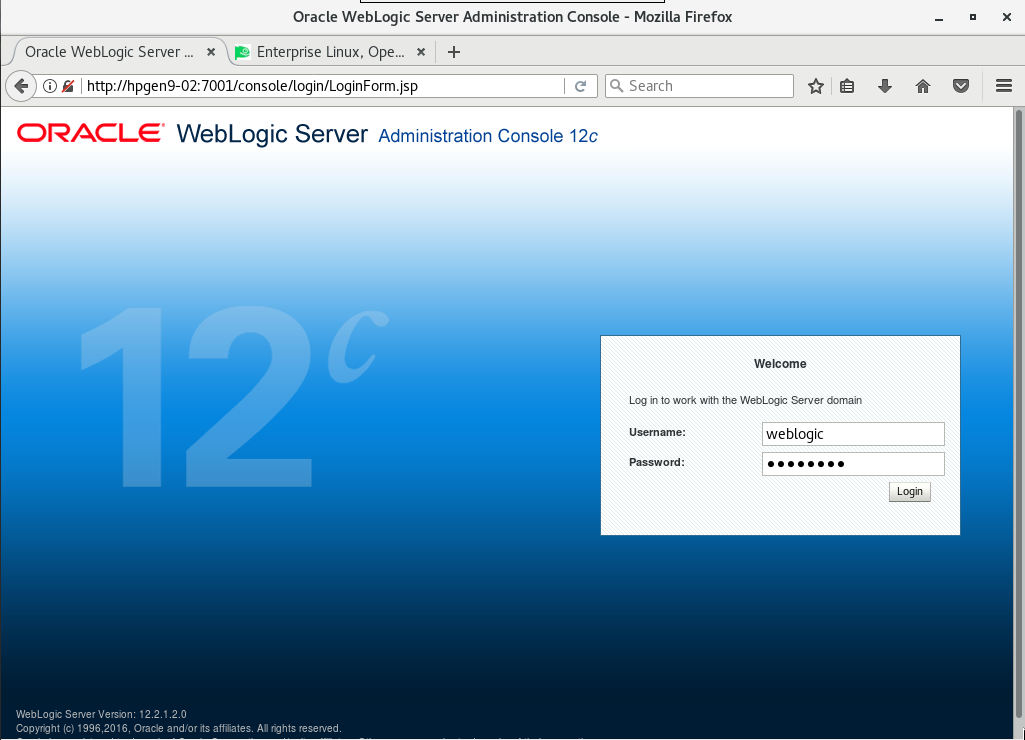The width and height of the screenshot is (1025, 740).
Task: Go to homepage using the home icon
Action: pyautogui.click(x=922, y=86)
